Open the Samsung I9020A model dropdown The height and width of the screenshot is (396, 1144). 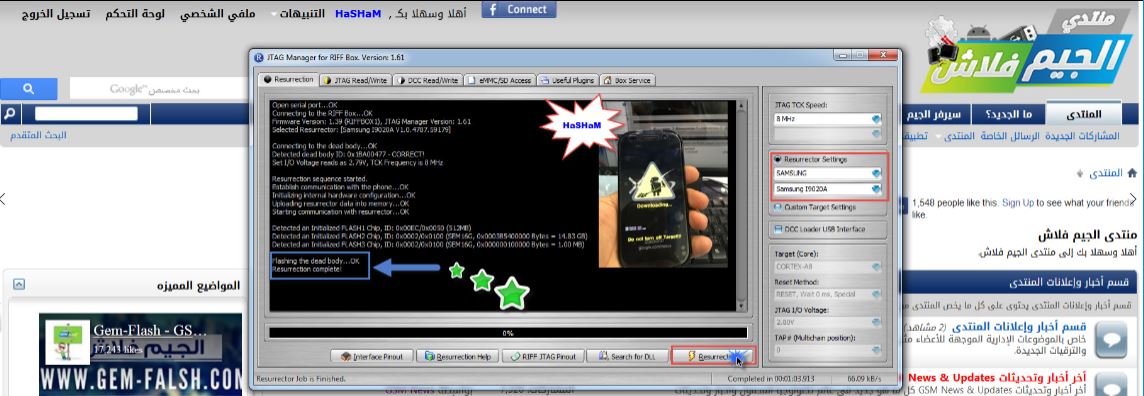coord(876,190)
